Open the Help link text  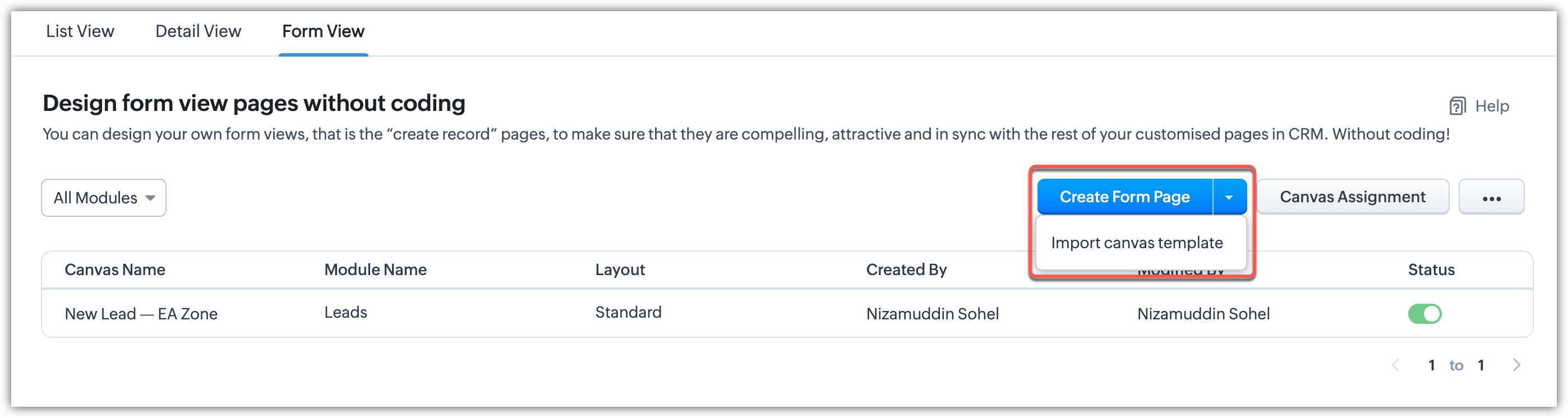click(1491, 106)
